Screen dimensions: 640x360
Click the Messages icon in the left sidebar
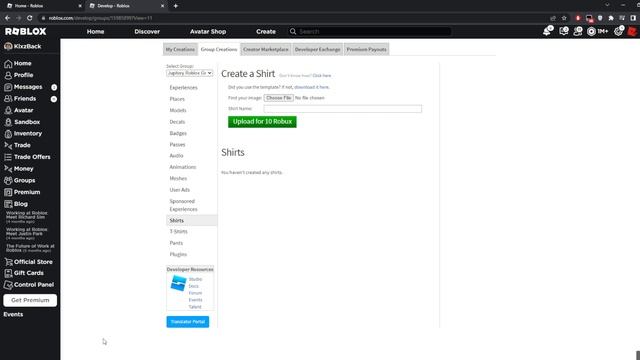(8, 87)
